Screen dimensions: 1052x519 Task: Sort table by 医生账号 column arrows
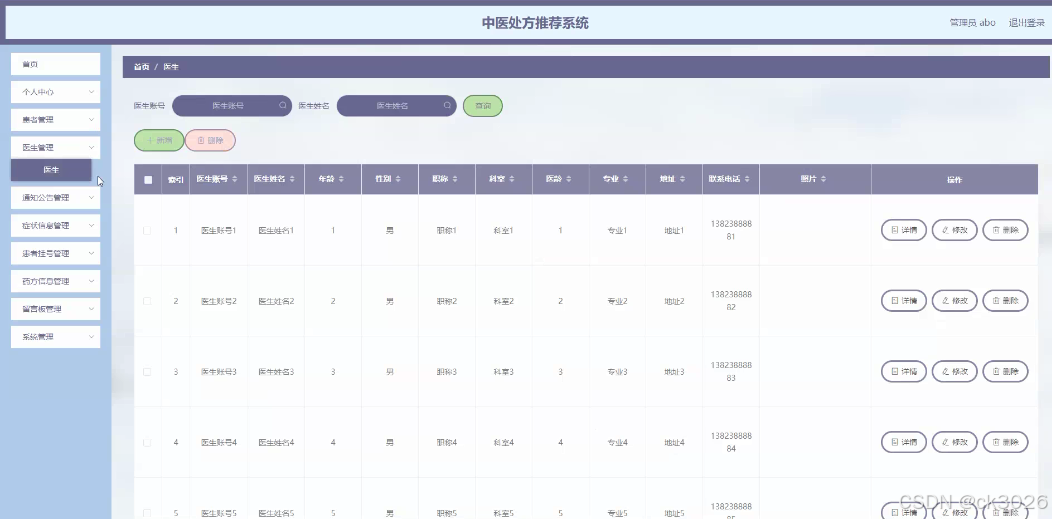tap(234, 179)
